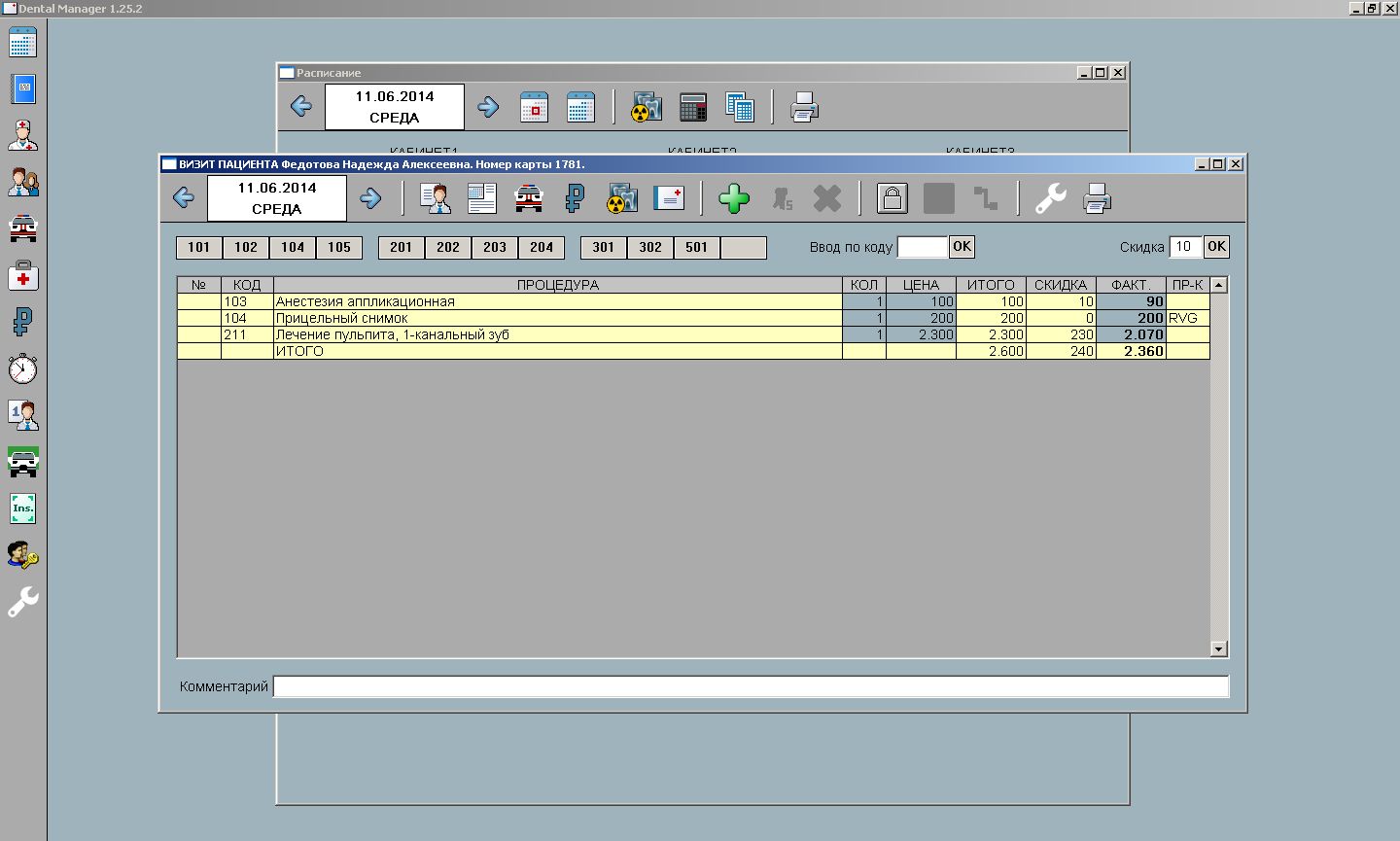This screenshot has height=841, width=1400.
Task: Click the Ввод по коду input field
Action: [922, 247]
